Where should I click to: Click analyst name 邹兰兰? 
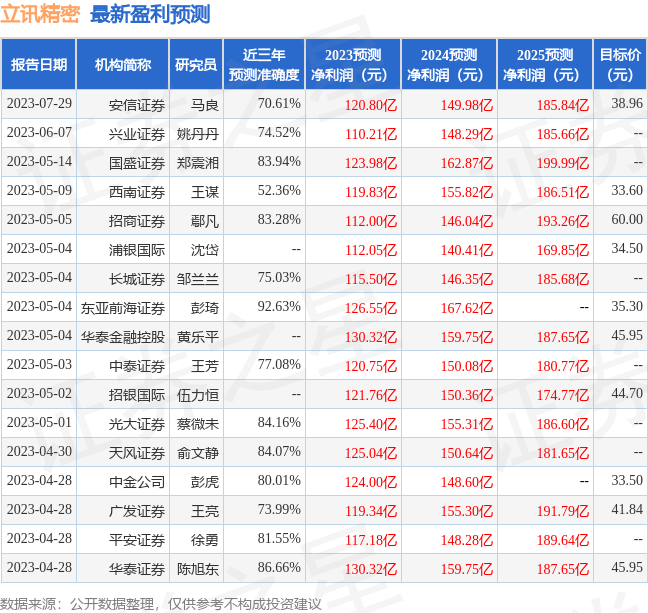(x=198, y=279)
